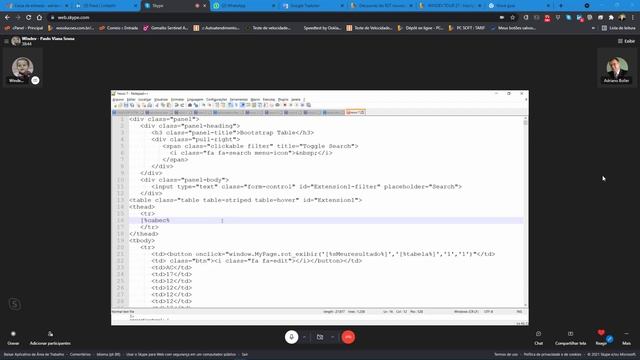The image size is (640, 360).
Task: Select the Windev participant thumbnail
Action: [22, 69]
